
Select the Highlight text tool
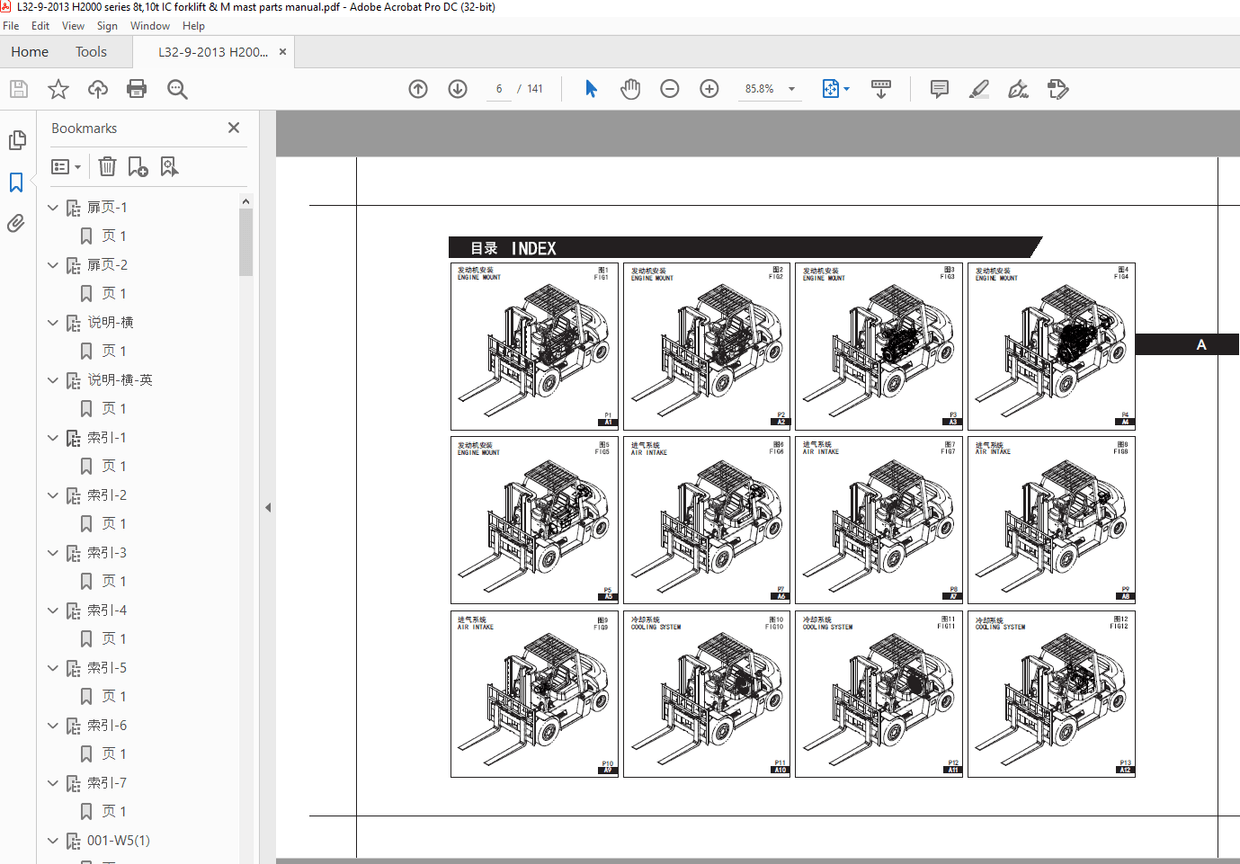(x=978, y=88)
